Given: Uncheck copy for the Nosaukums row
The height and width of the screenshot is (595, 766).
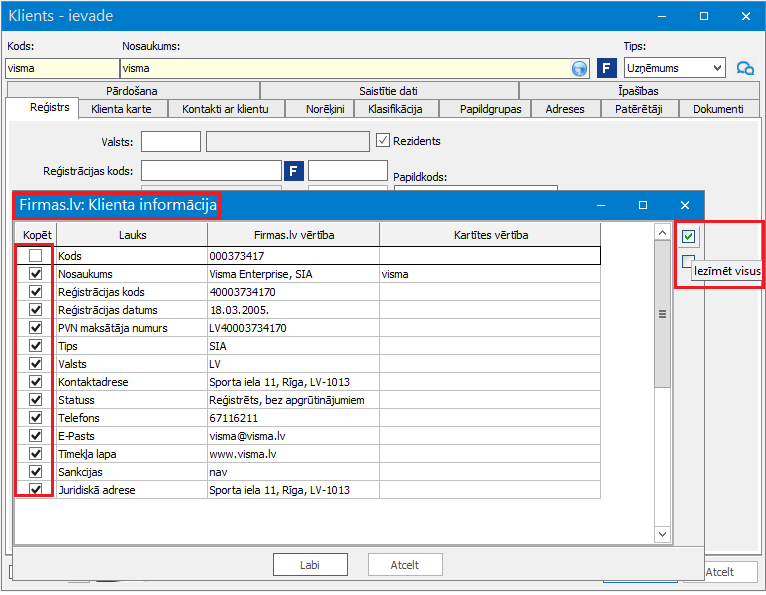Looking at the screenshot, I should tap(36, 274).
